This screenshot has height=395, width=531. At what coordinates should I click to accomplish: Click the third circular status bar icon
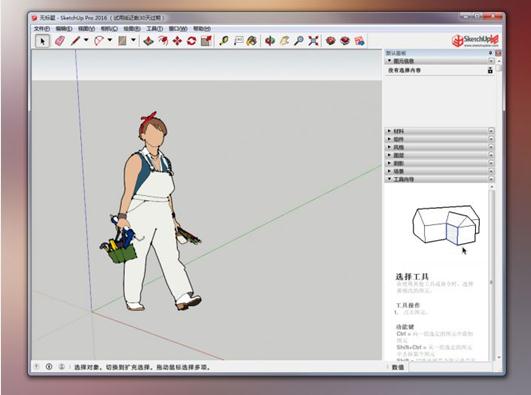61,366
